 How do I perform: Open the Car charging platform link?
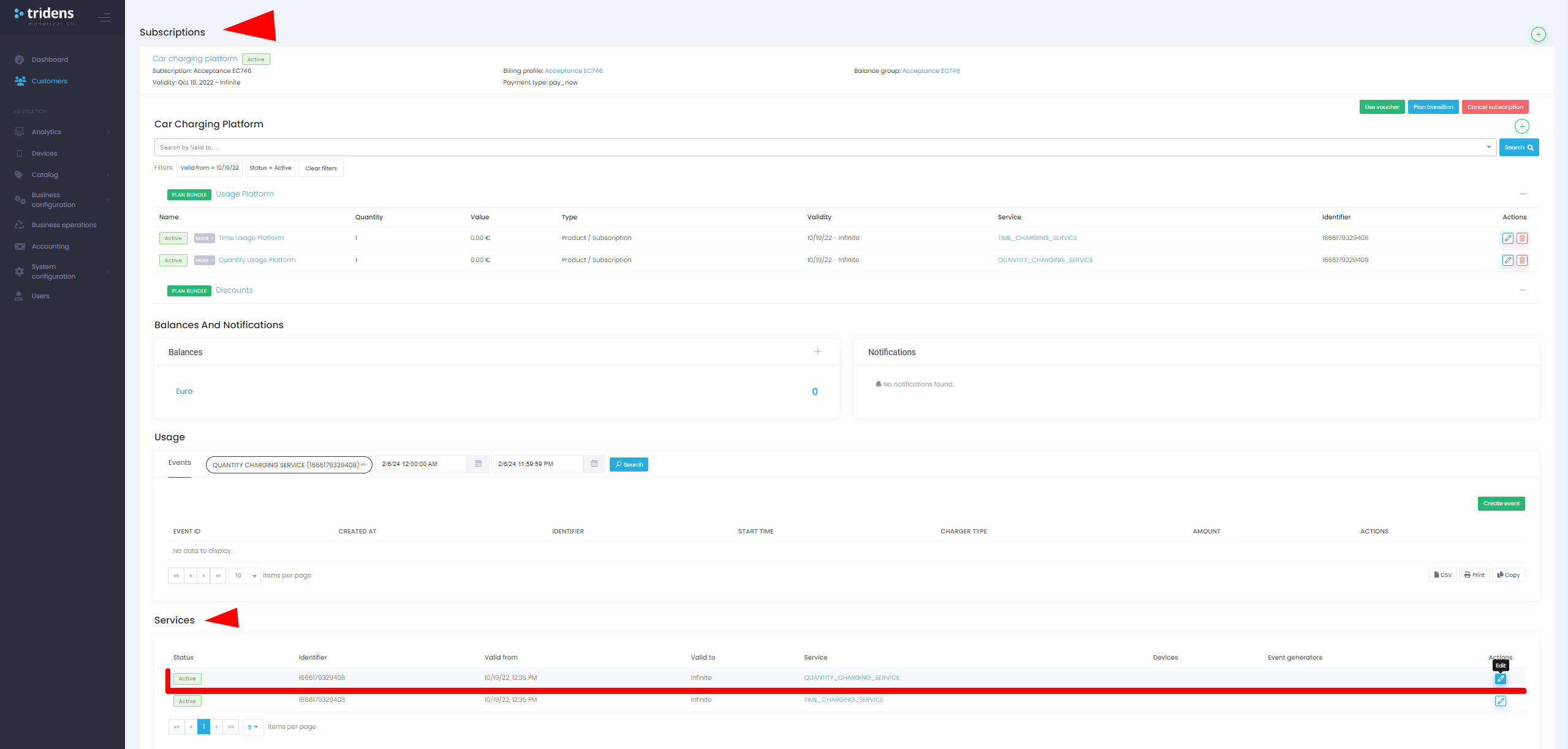pos(195,59)
